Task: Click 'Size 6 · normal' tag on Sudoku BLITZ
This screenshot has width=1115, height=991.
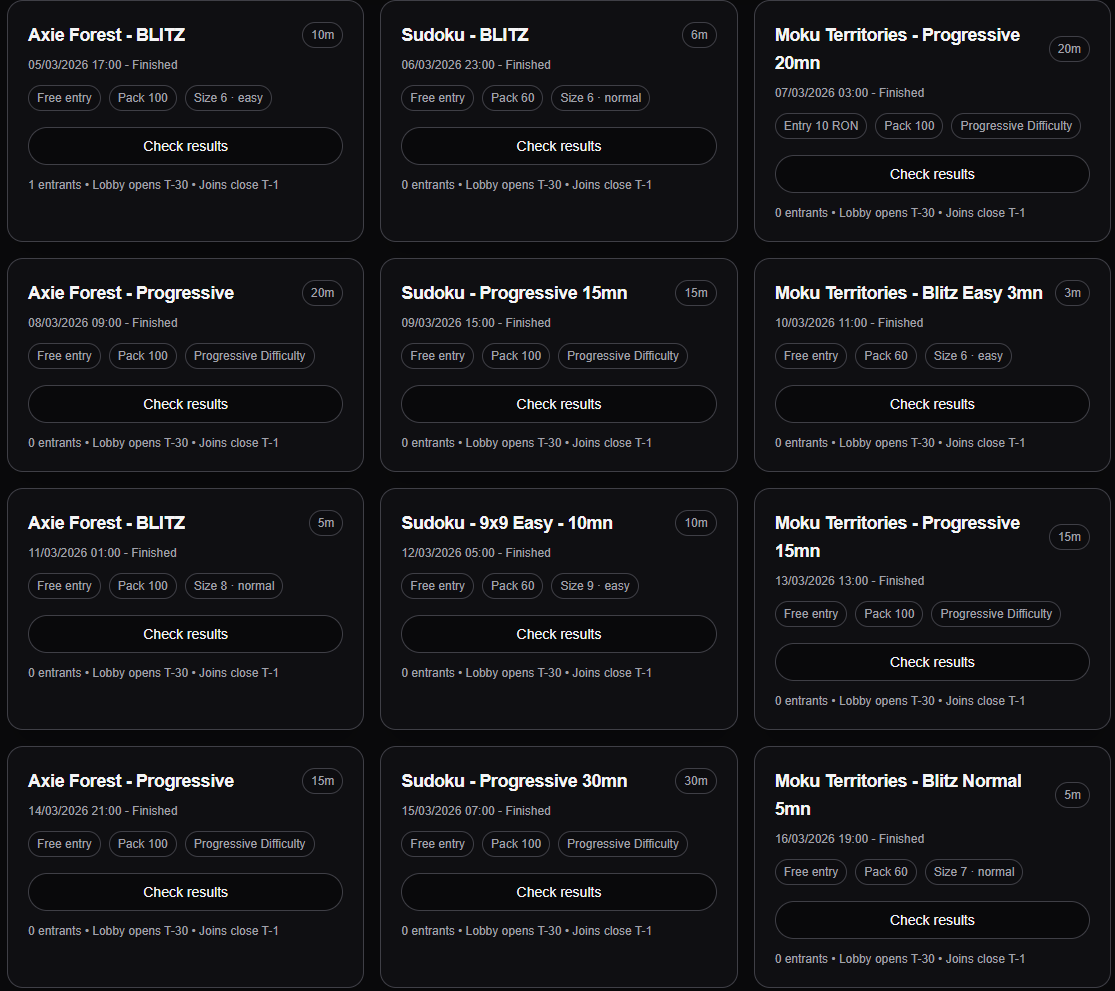Action: coord(600,98)
